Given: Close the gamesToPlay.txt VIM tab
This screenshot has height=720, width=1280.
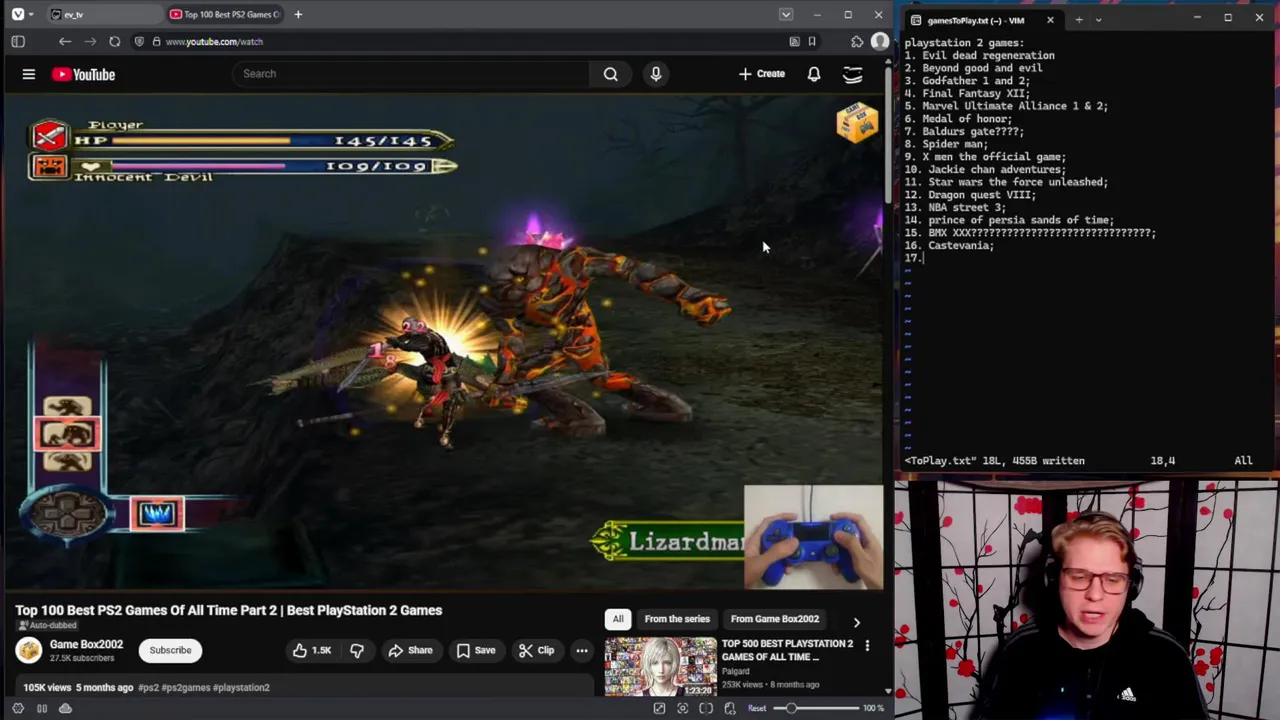Looking at the screenshot, I should point(1050,20).
